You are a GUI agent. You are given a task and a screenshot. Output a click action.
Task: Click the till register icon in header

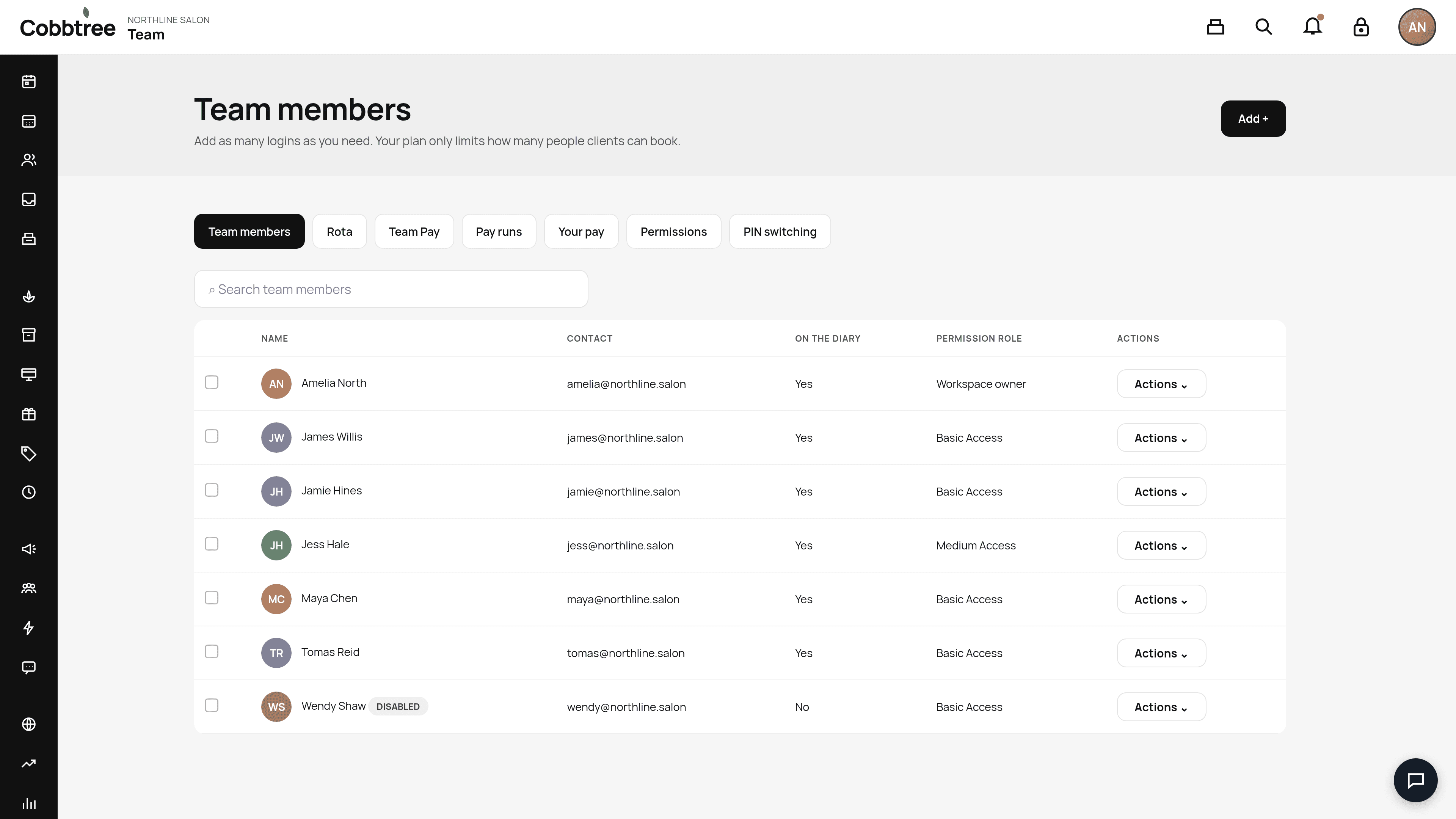pyautogui.click(x=1215, y=27)
